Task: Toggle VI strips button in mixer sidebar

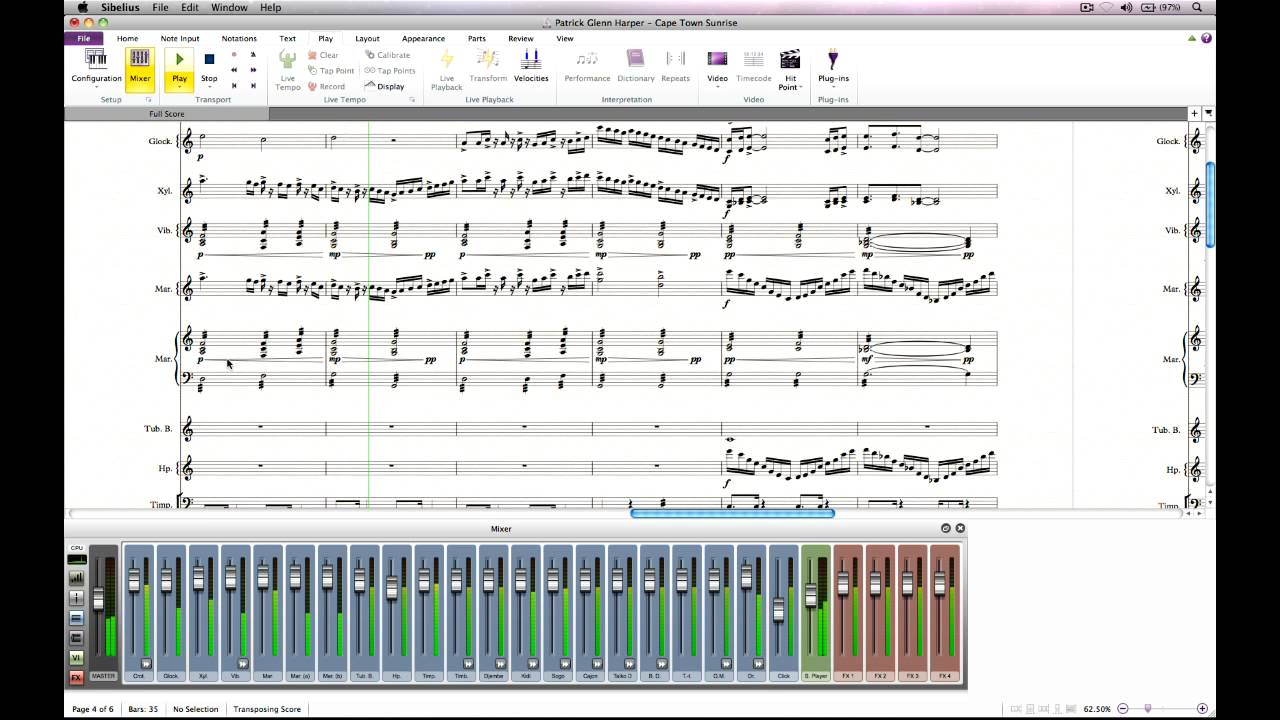Action: (76, 657)
